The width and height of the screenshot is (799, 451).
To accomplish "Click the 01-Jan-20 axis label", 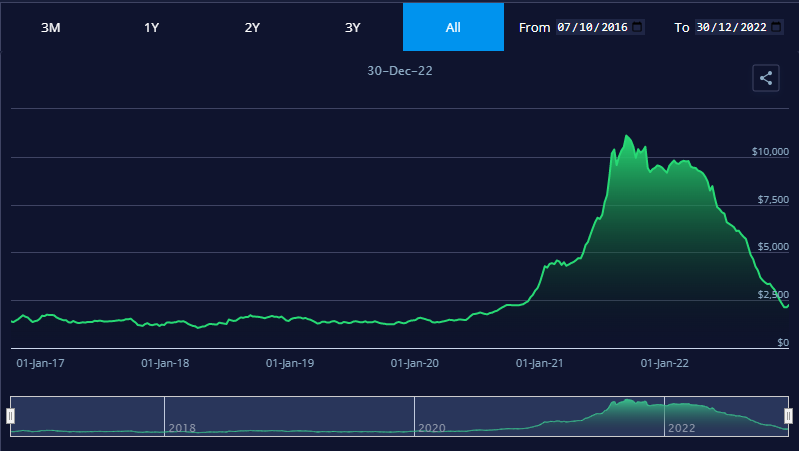I will 414,363.
